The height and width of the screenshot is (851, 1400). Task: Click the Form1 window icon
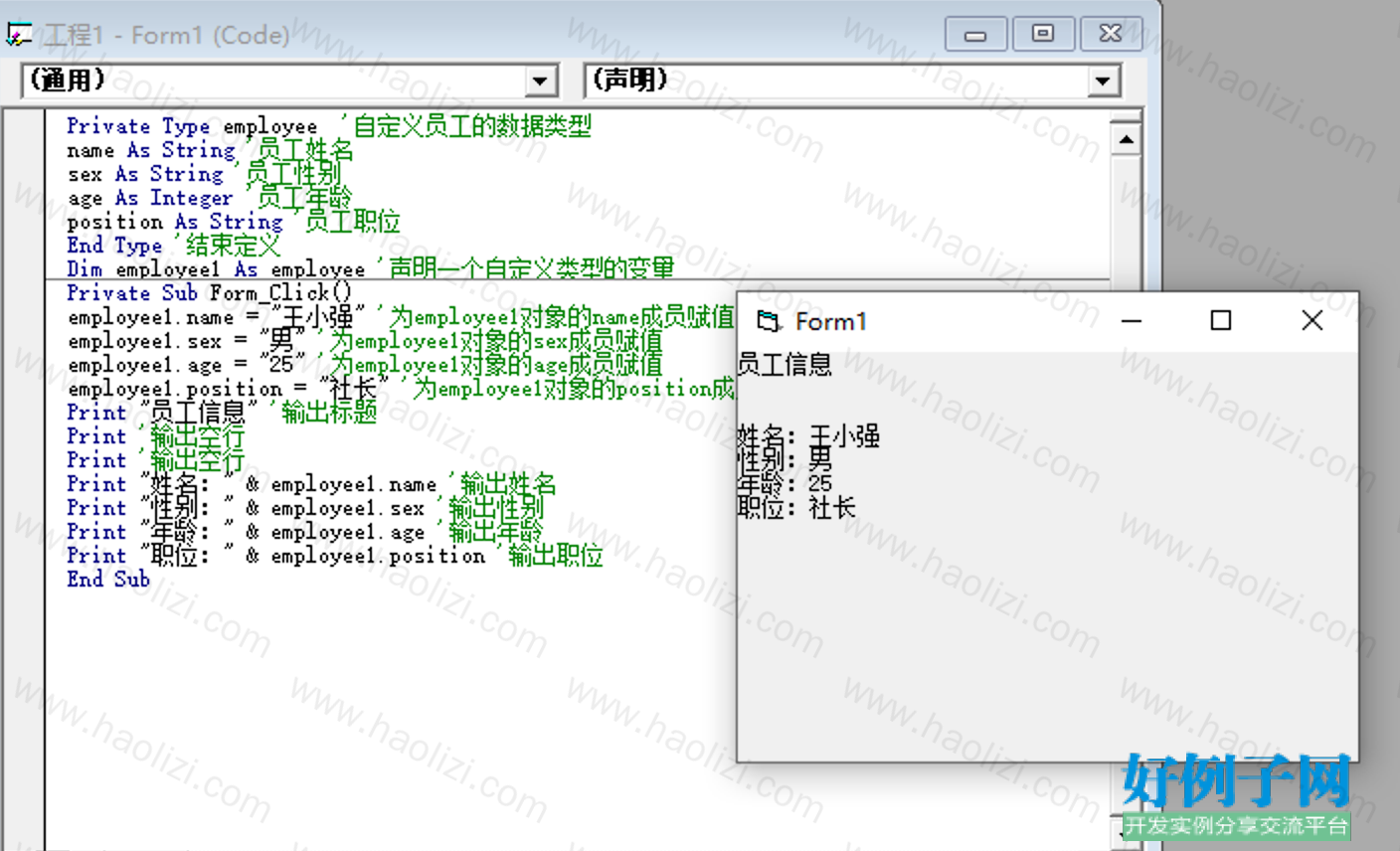(x=769, y=321)
